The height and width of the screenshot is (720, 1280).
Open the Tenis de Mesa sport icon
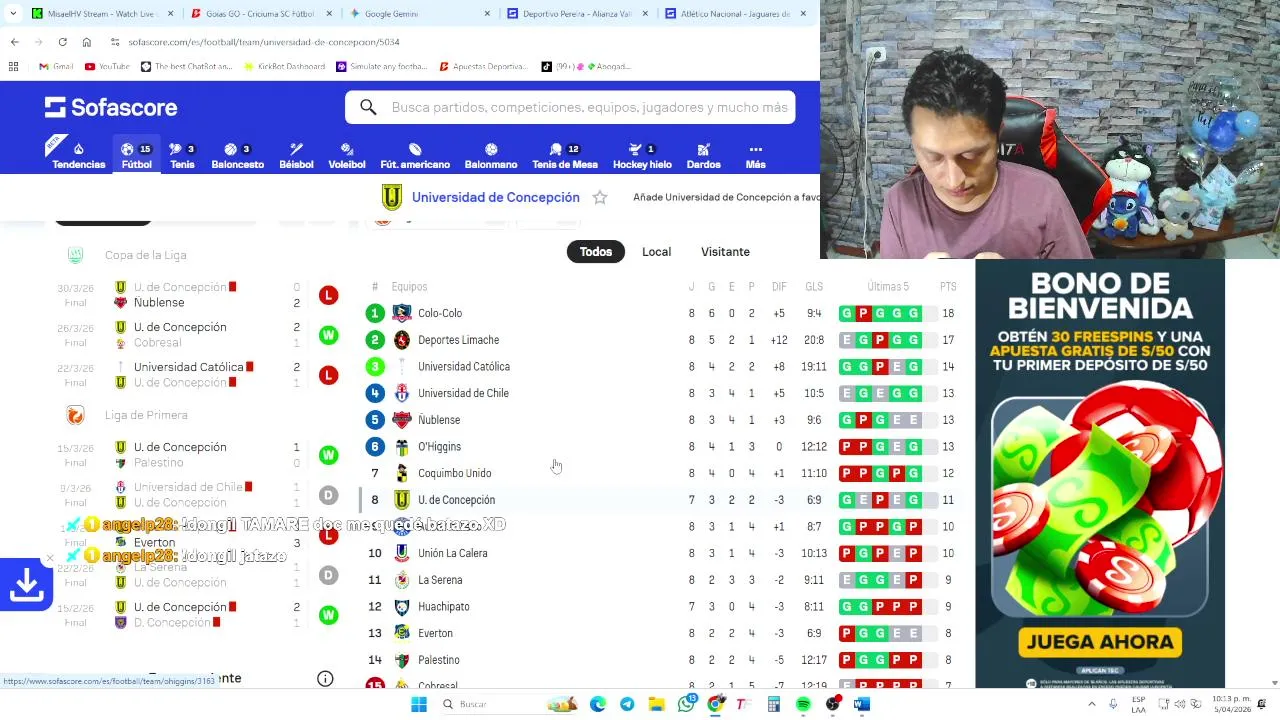click(x=565, y=155)
